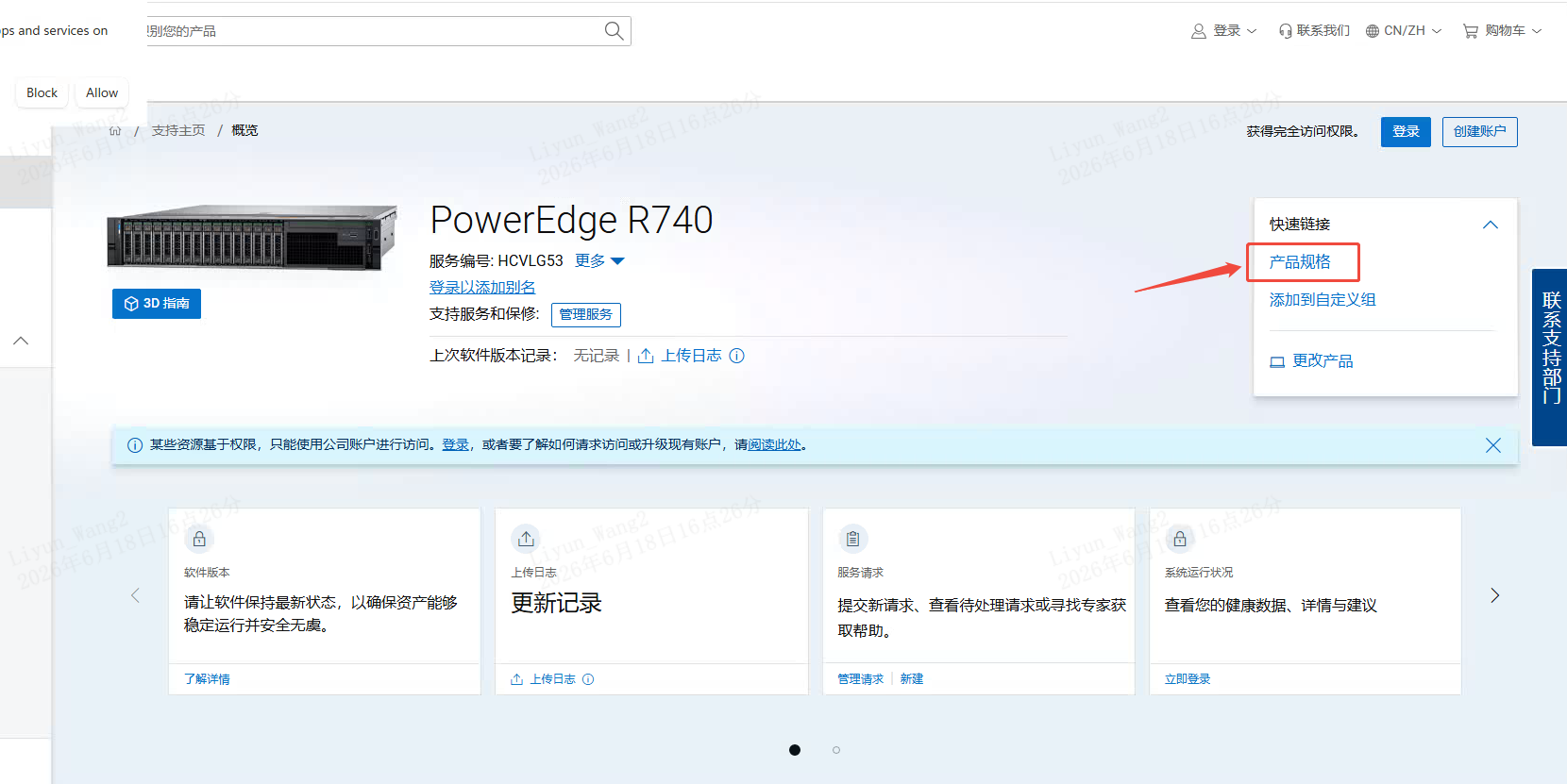Click the 联系我们 header link

1323,31
